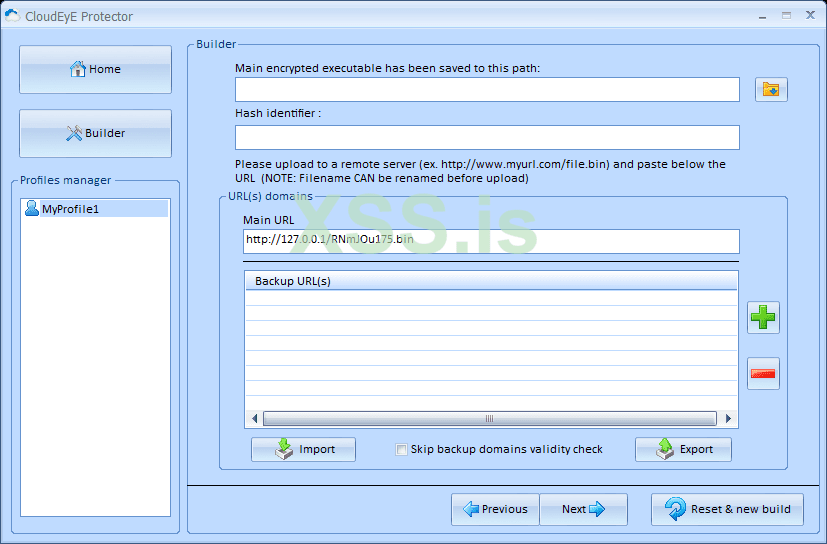Click the encrypted executable path field
Viewport: 827px width, 544px height.
pos(487,90)
